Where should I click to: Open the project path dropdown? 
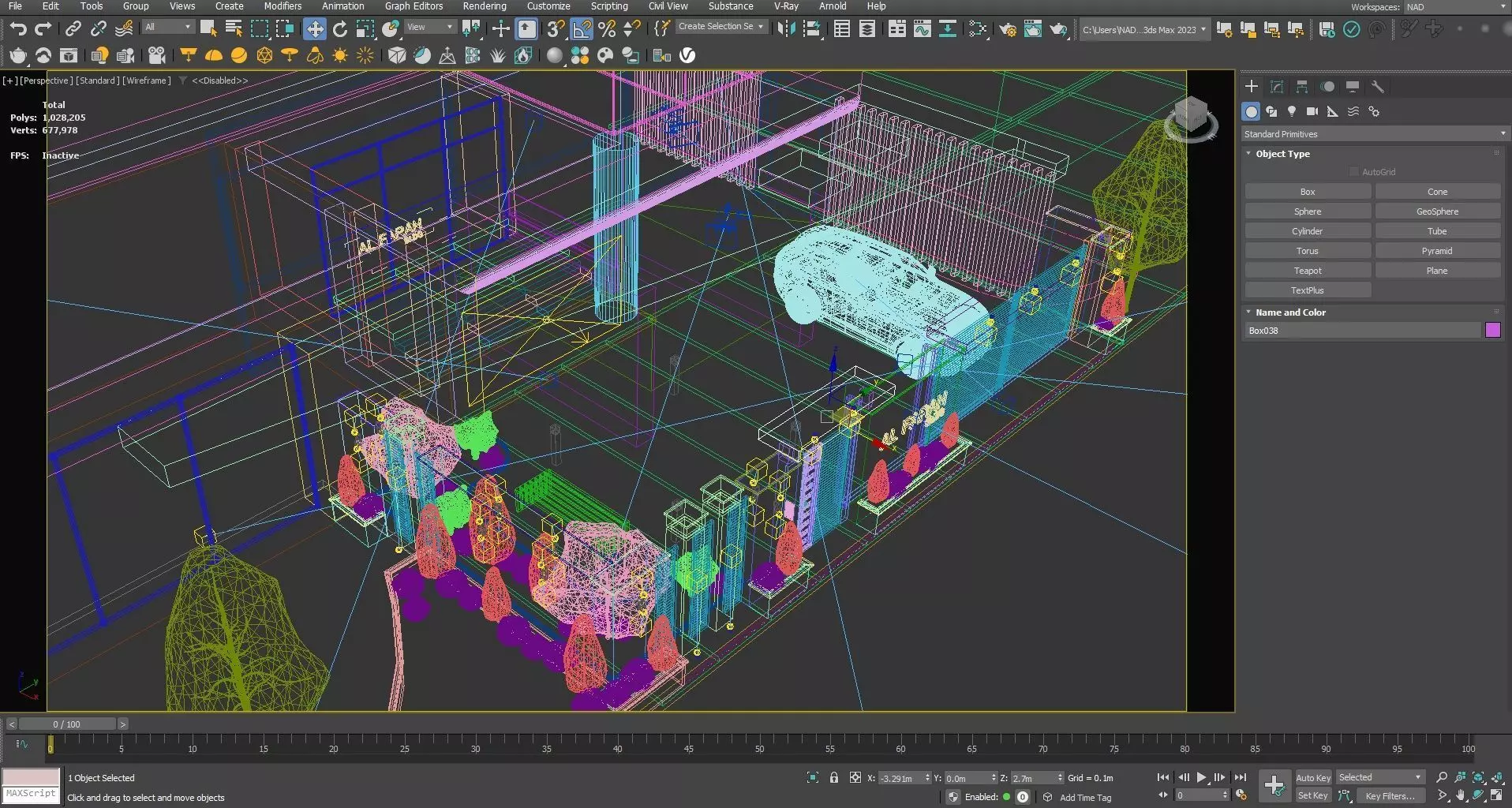click(x=1144, y=30)
